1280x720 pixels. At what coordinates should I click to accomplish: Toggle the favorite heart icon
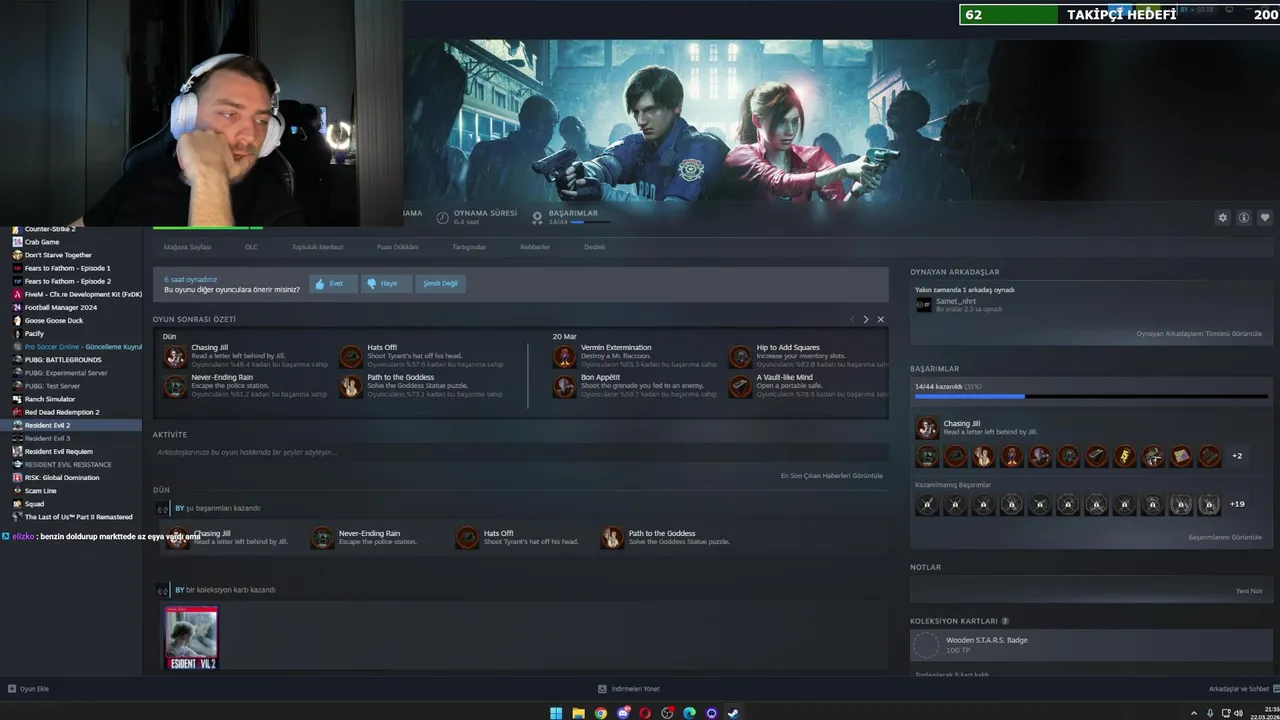pyautogui.click(x=1265, y=217)
